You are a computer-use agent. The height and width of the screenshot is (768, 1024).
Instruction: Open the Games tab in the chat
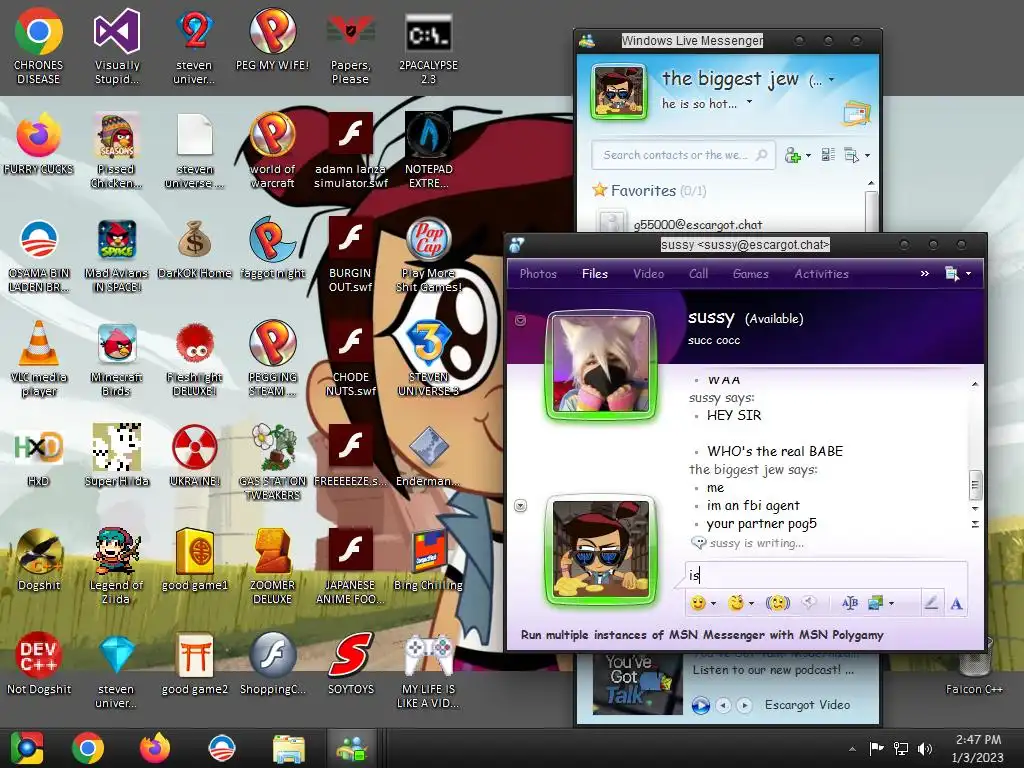pyautogui.click(x=750, y=274)
